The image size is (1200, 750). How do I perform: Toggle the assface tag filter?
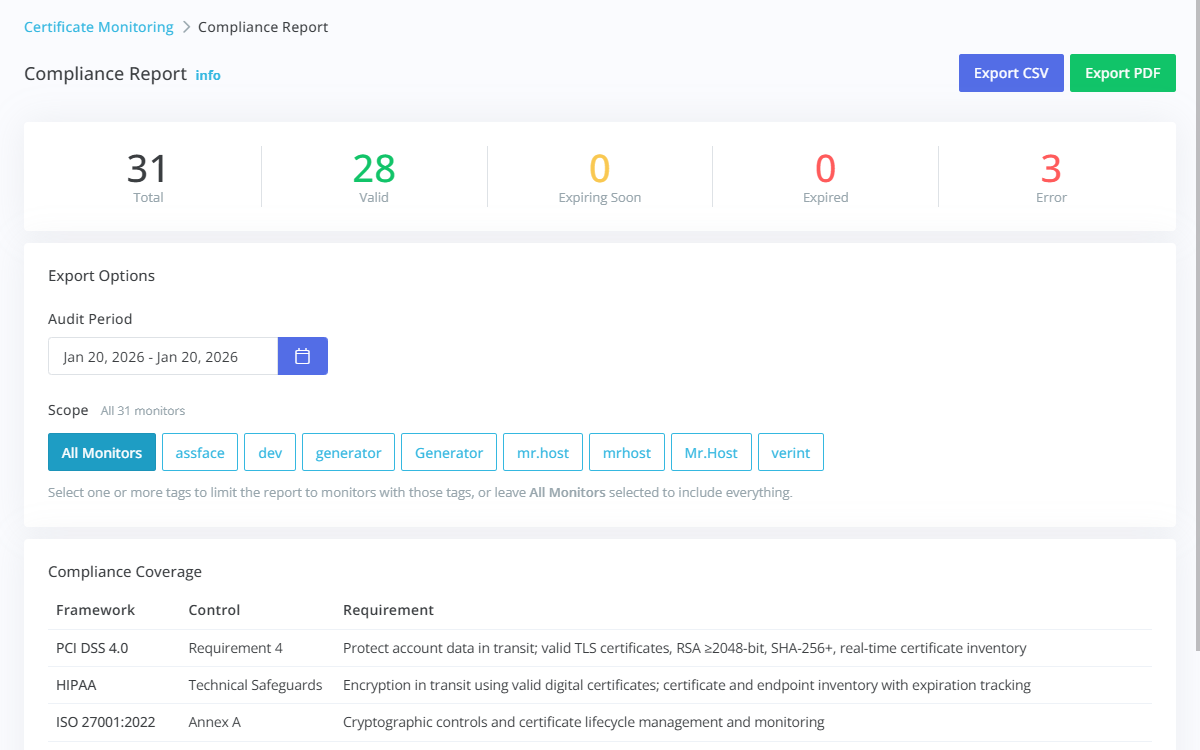(x=199, y=452)
